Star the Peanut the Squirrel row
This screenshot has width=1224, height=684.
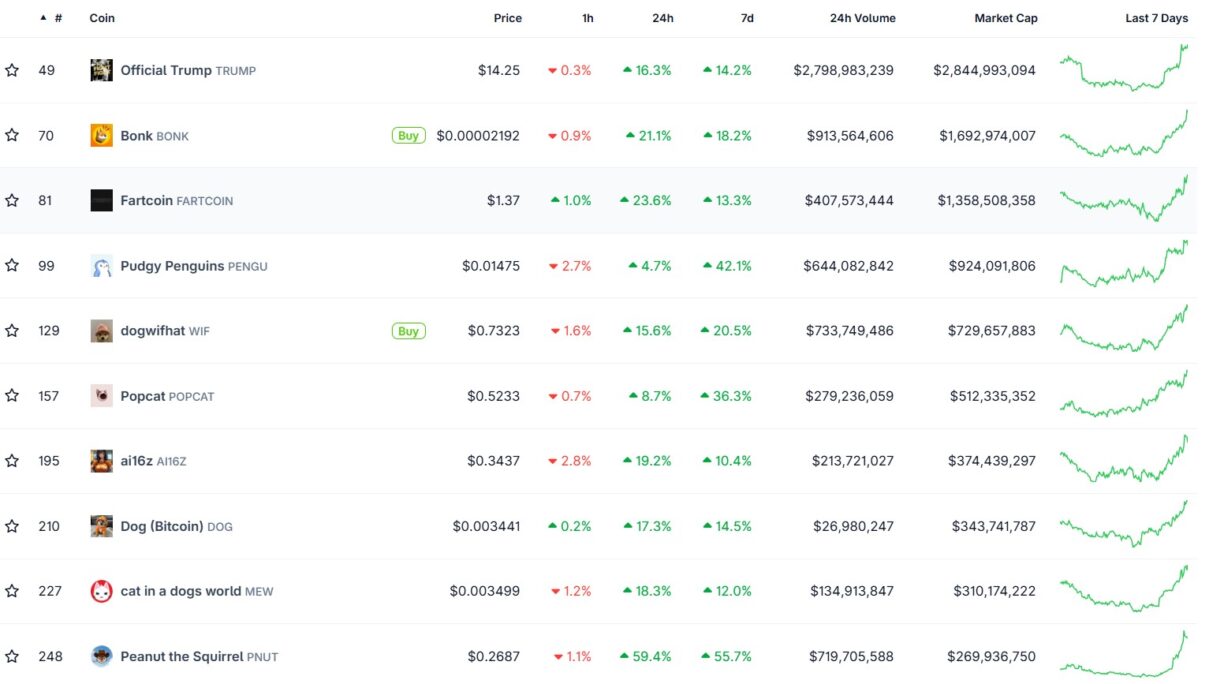(x=11, y=656)
